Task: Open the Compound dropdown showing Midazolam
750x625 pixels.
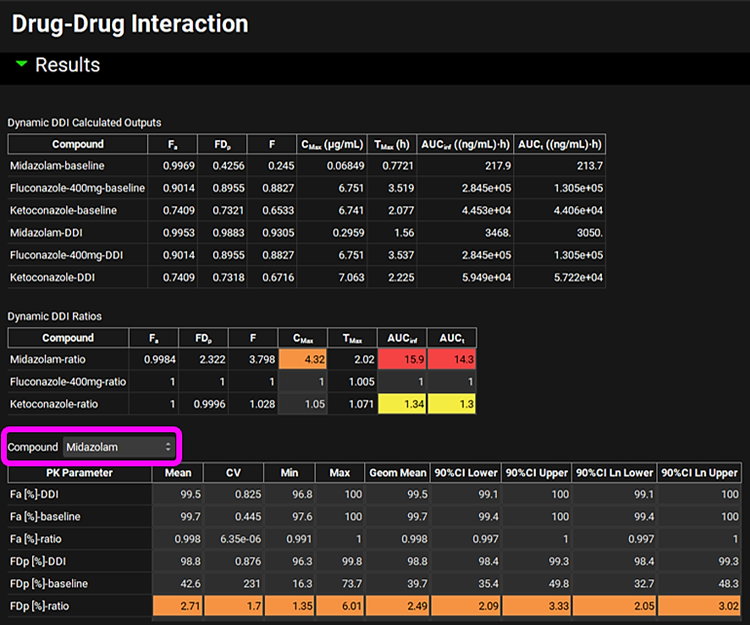Action: [119, 447]
